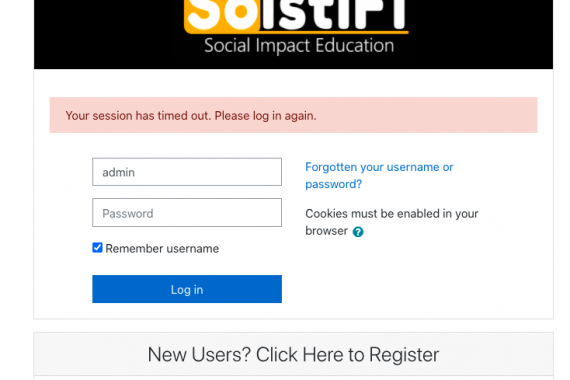The height and width of the screenshot is (380, 570).
Task: Click New Users? Click Here to Register heading
Action: tap(293, 355)
